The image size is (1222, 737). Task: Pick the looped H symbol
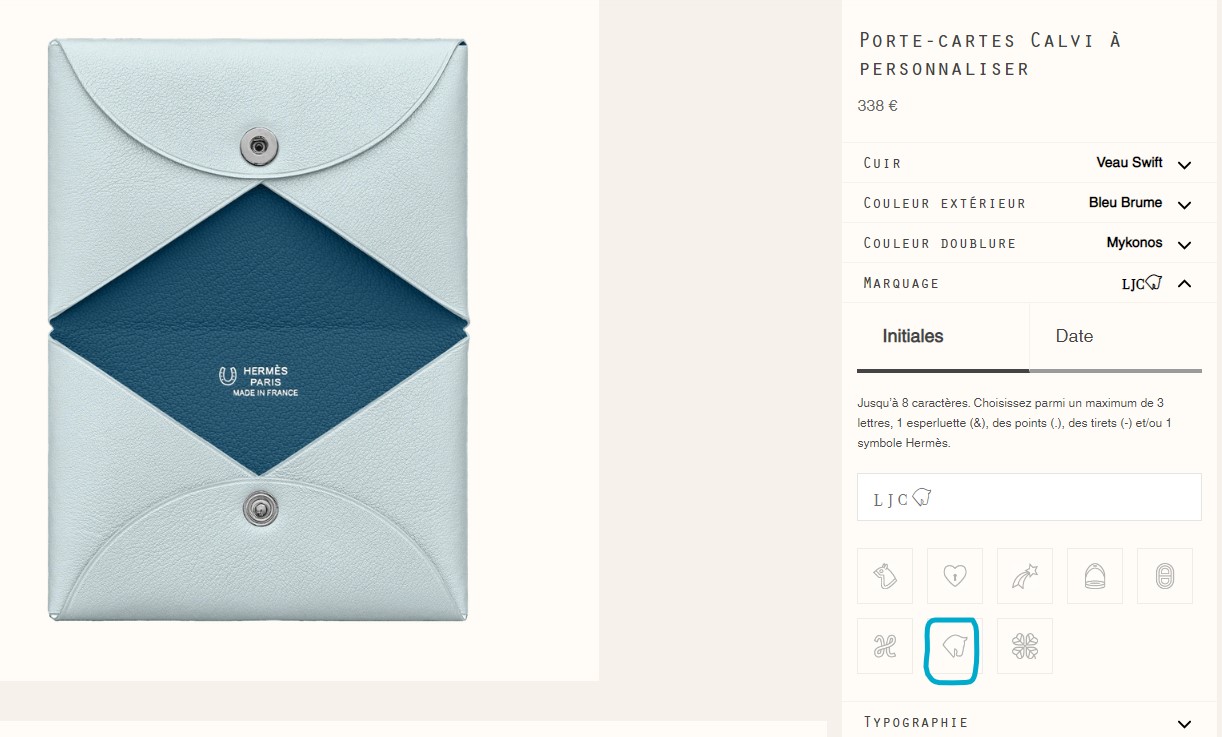(x=885, y=646)
